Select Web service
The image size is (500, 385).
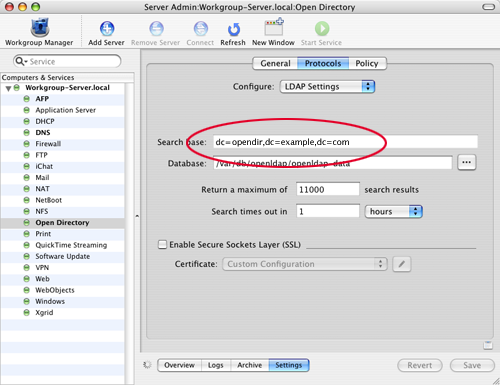coord(42,279)
